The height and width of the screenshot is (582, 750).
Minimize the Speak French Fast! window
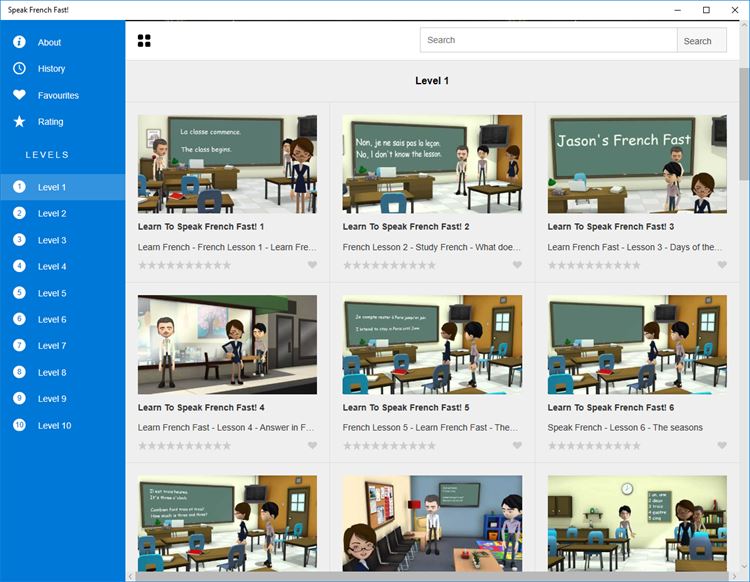point(677,10)
